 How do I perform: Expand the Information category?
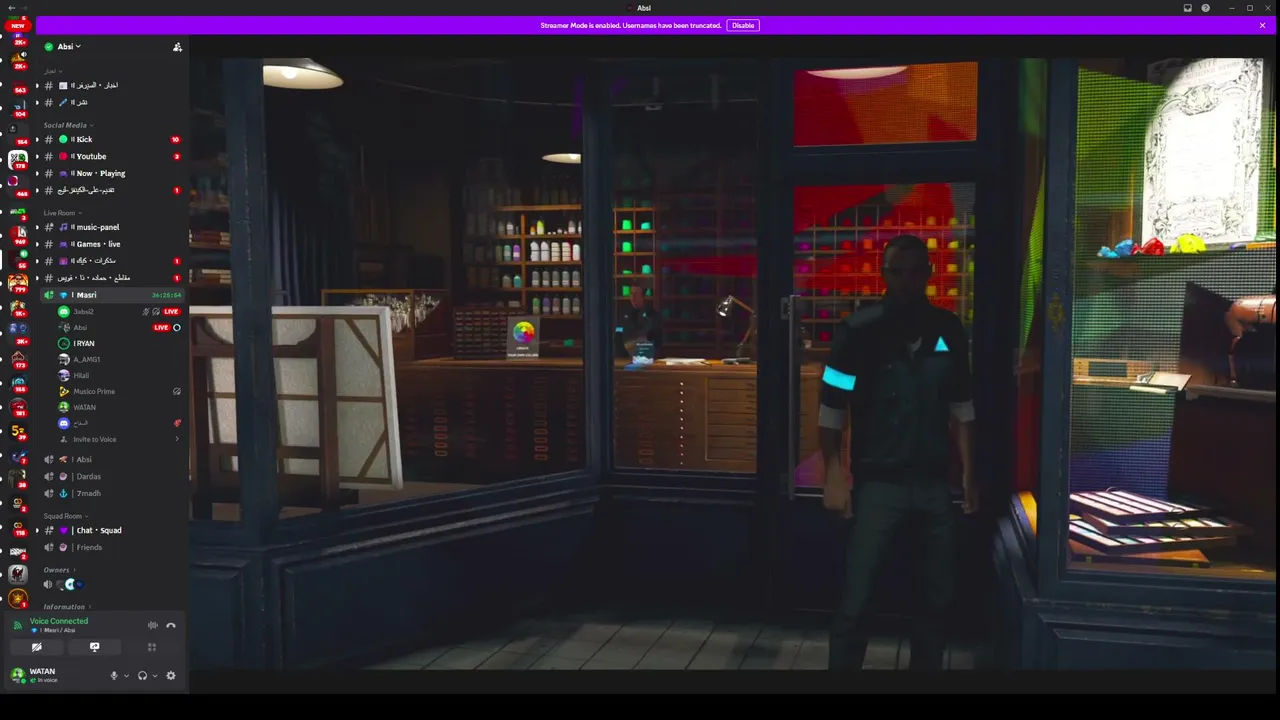(x=66, y=607)
